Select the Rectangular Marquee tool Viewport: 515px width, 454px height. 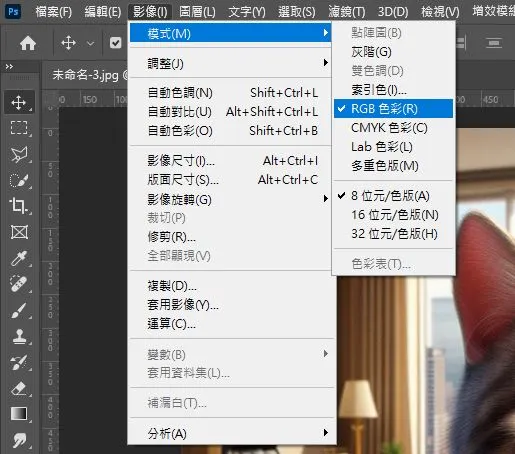[19, 128]
